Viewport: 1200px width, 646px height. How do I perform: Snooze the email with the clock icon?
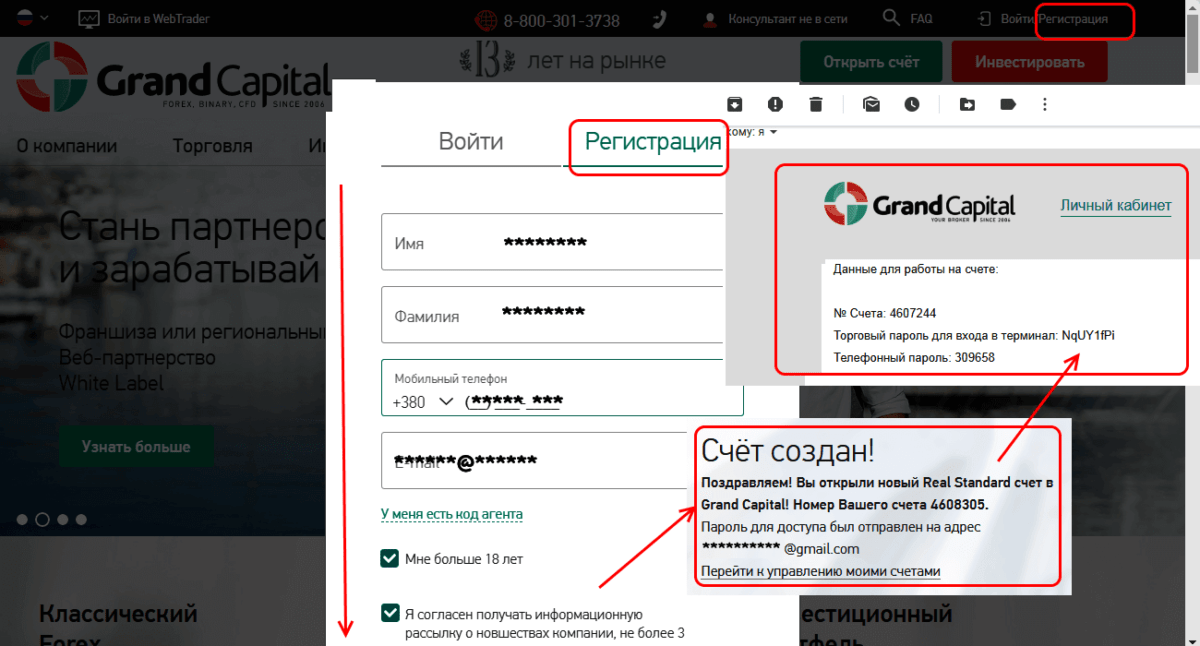tap(912, 104)
